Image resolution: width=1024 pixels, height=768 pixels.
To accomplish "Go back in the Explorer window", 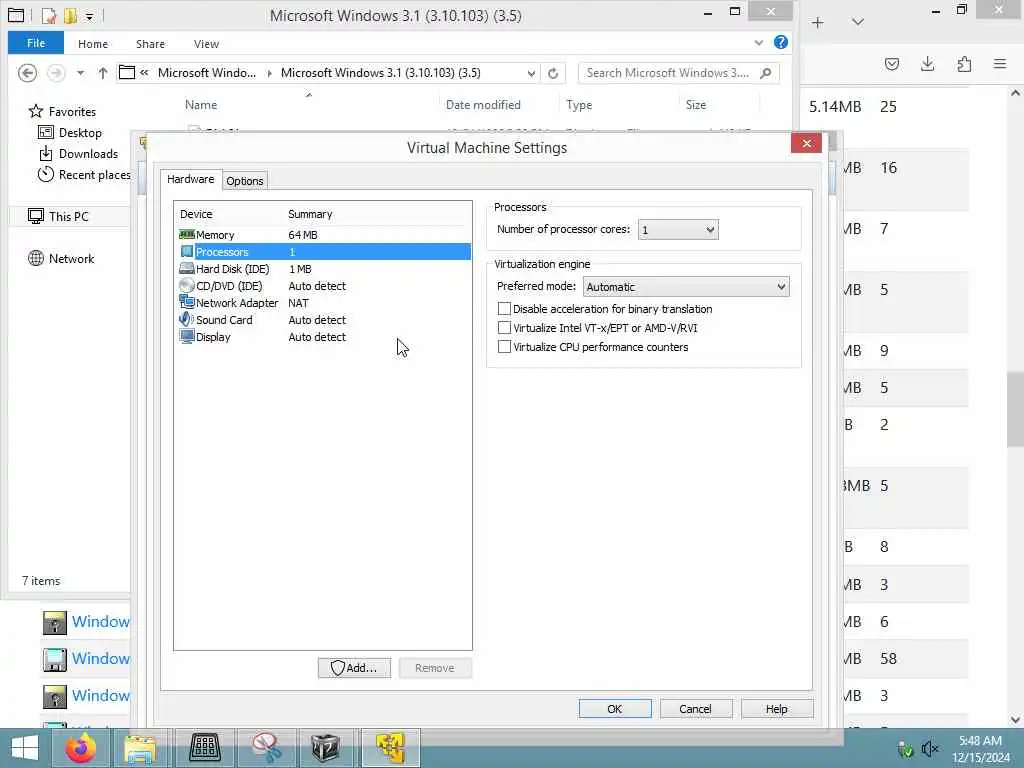I will click(x=27, y=73).
